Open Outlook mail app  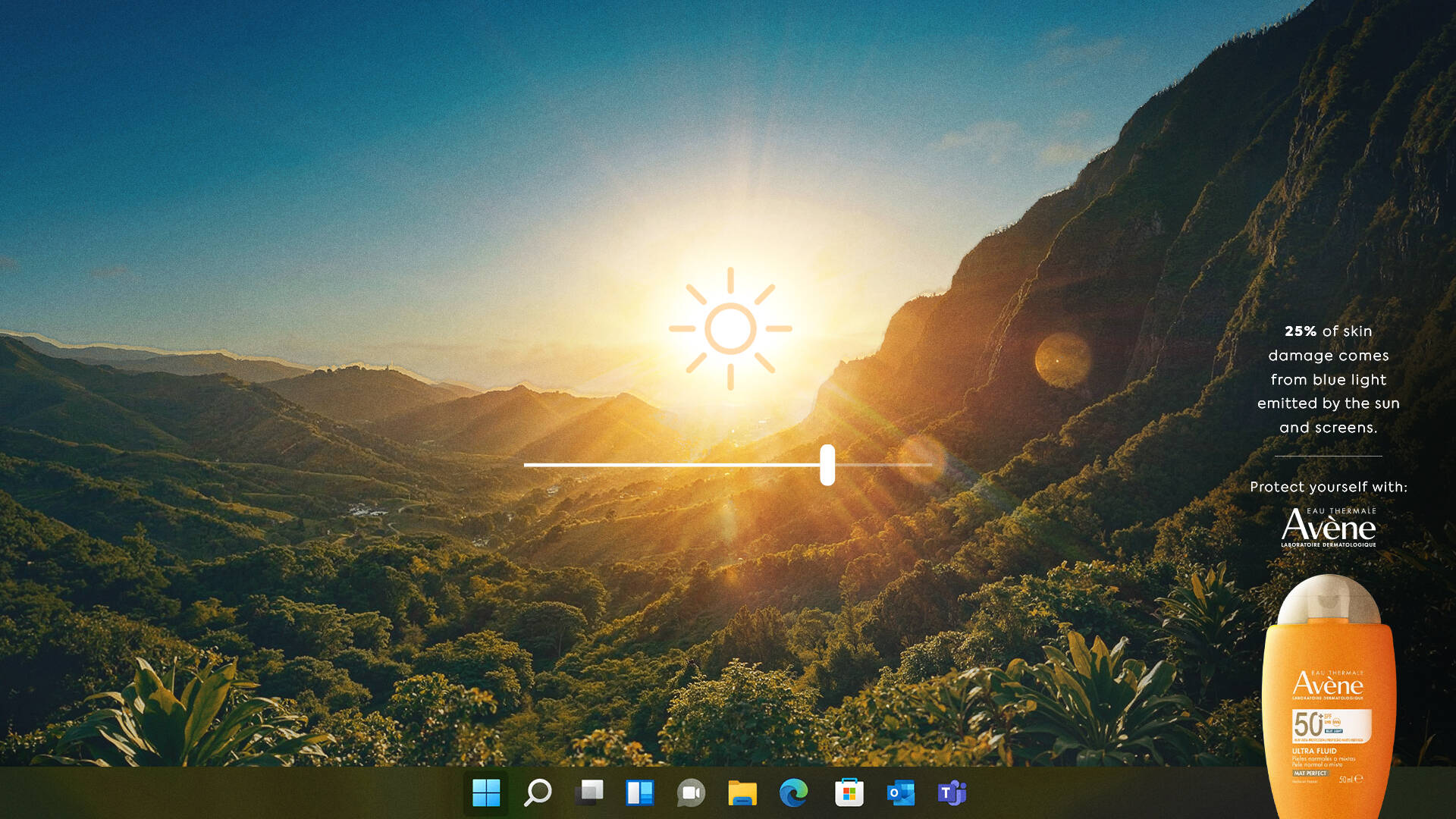click(x=900, y=793)
